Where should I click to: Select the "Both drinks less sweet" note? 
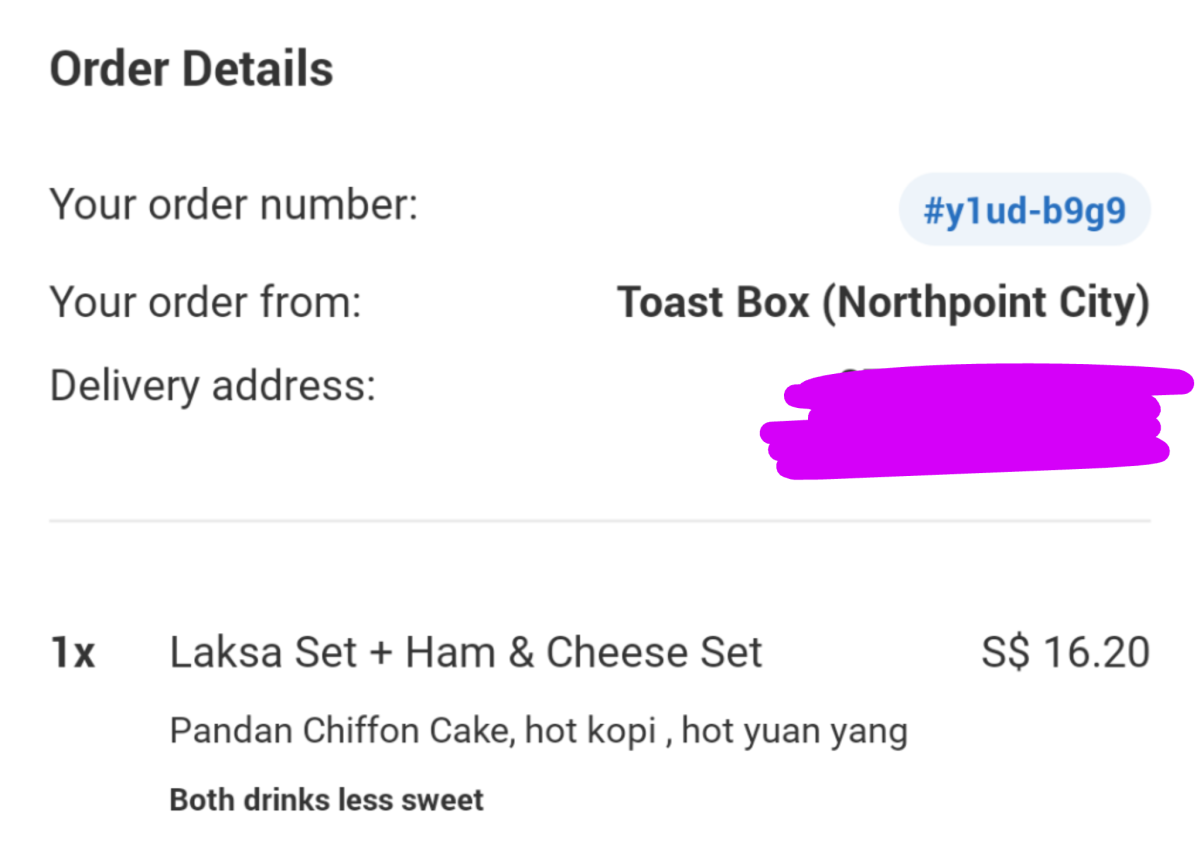326,800
